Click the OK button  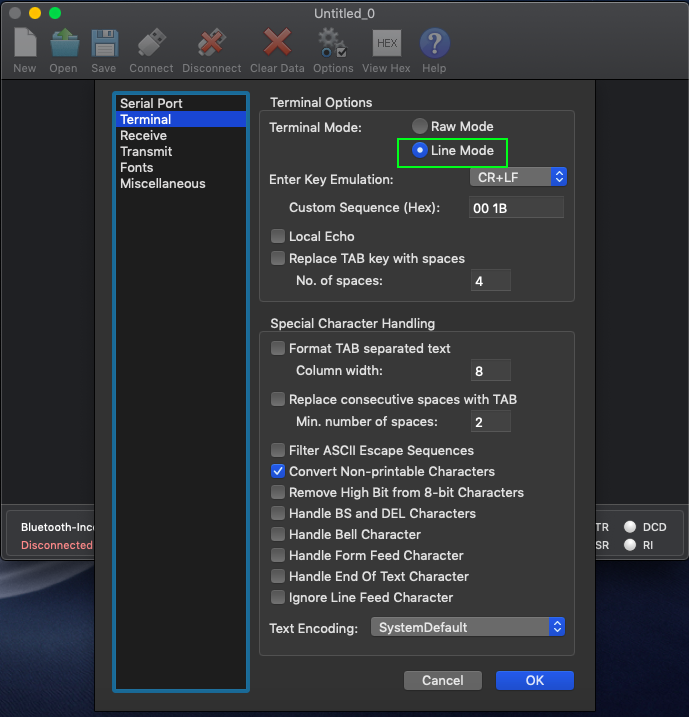pos(534,680)
